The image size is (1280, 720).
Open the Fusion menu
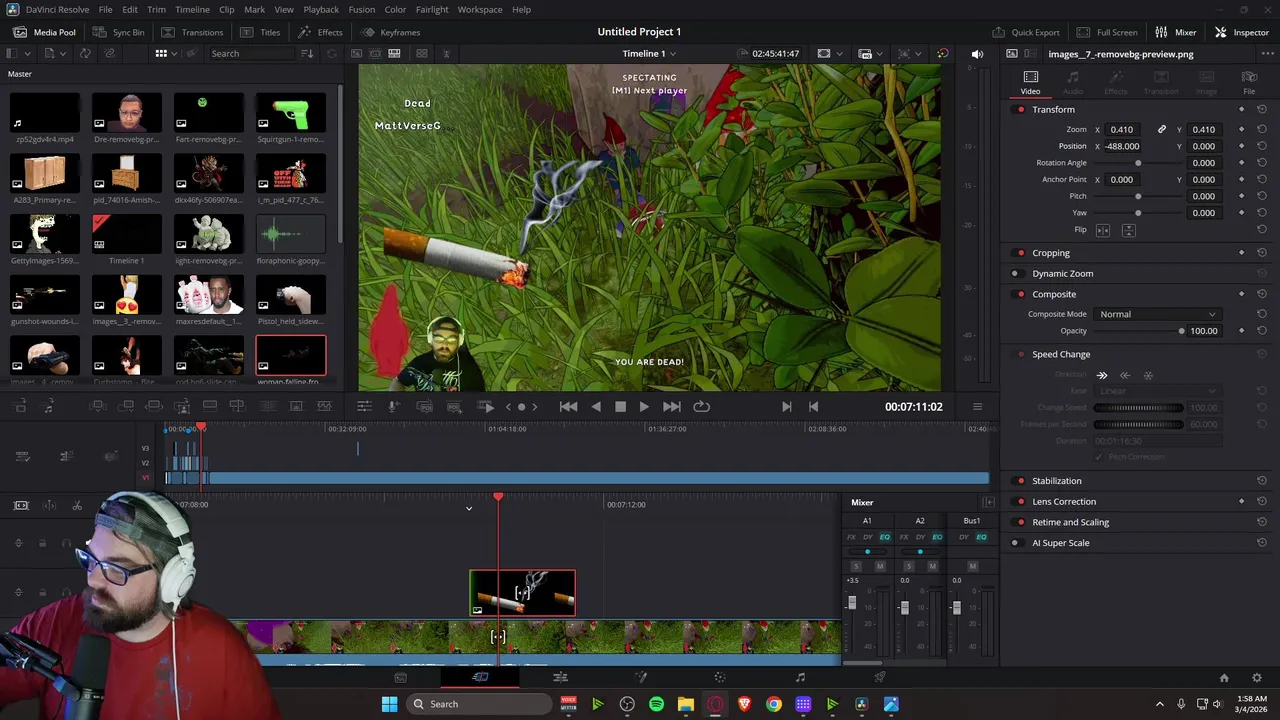click(362, 9)
